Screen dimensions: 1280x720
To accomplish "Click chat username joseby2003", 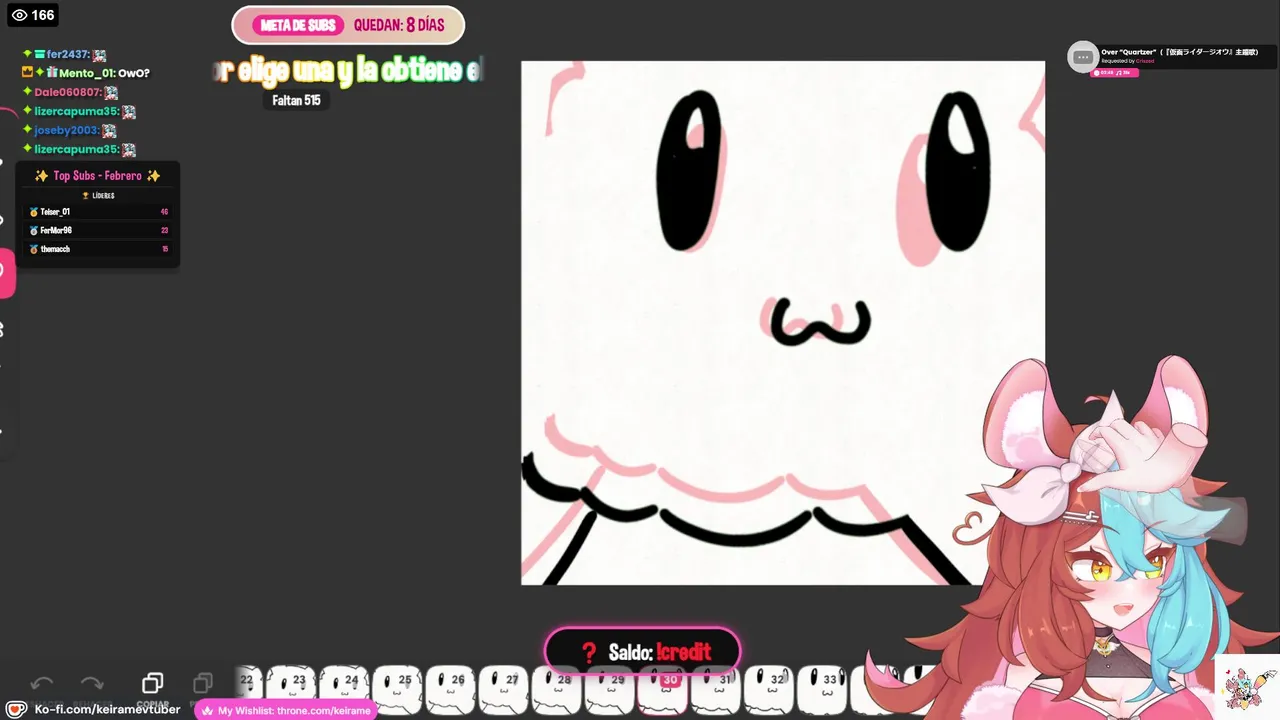I will [x=66, y=130].
